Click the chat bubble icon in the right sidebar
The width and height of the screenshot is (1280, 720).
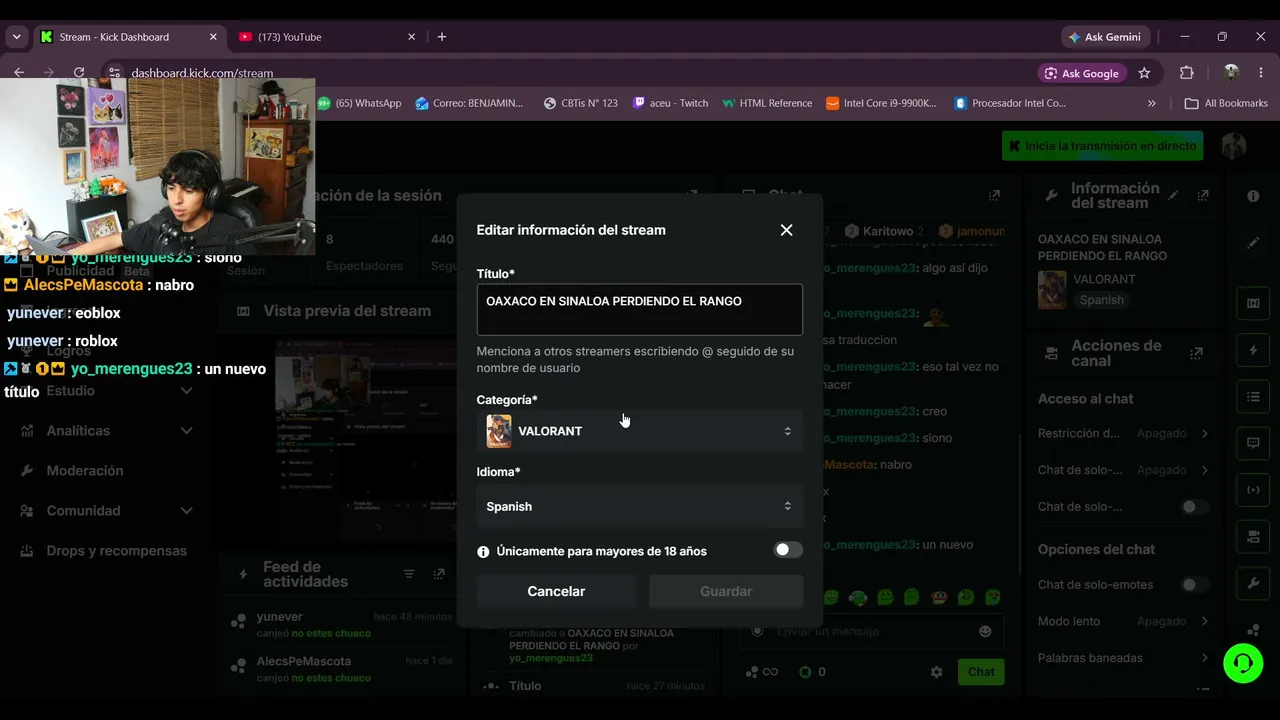[1253, 443]
